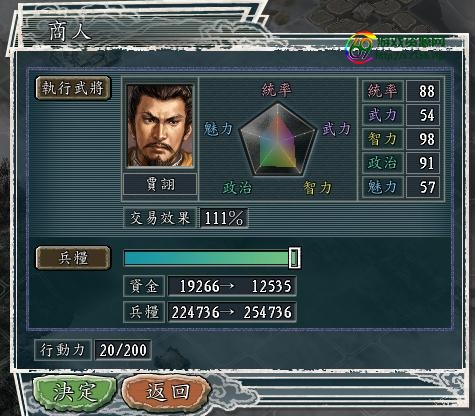Click the 執行武將 button
Viewport: 475px width, 416px height.
point(73,88)
